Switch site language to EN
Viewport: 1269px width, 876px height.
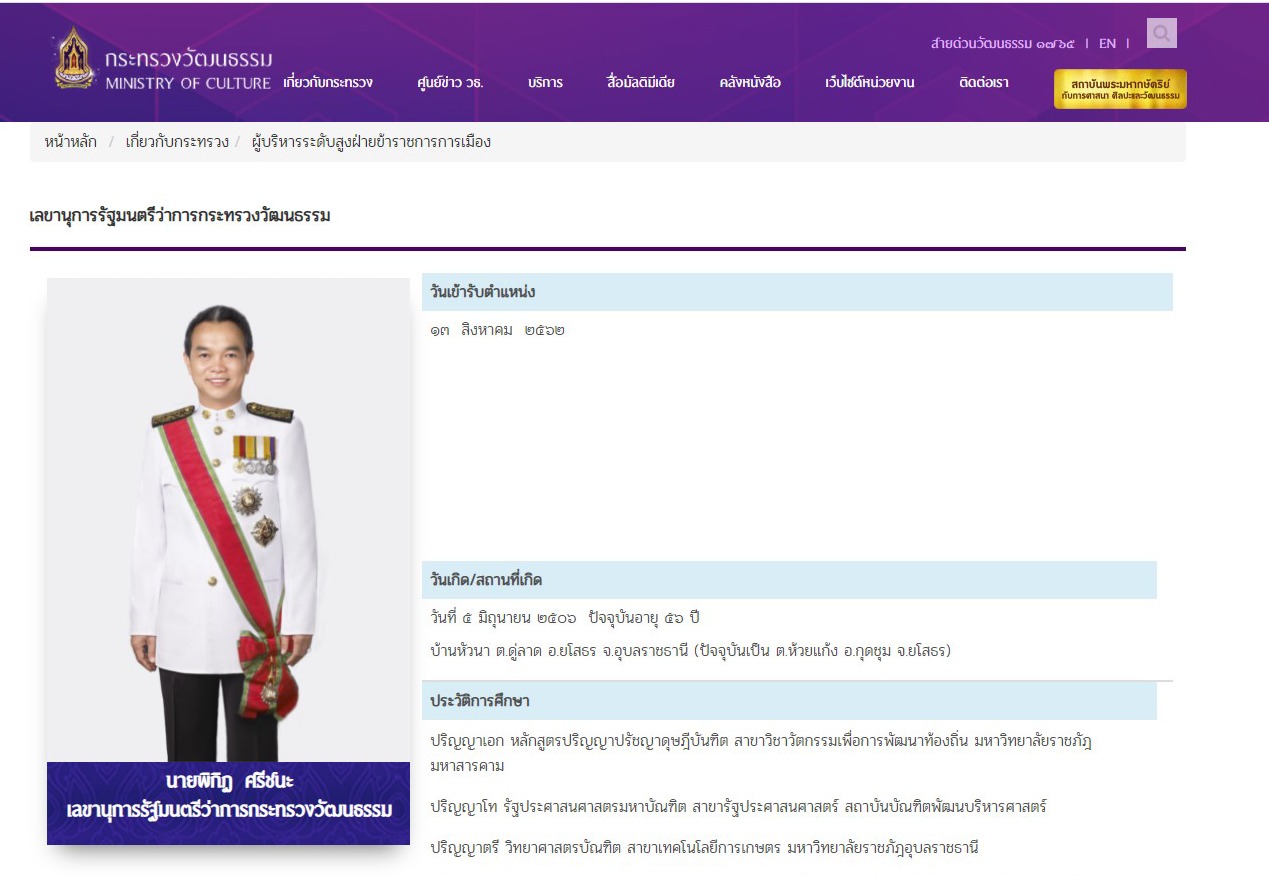1107,43
